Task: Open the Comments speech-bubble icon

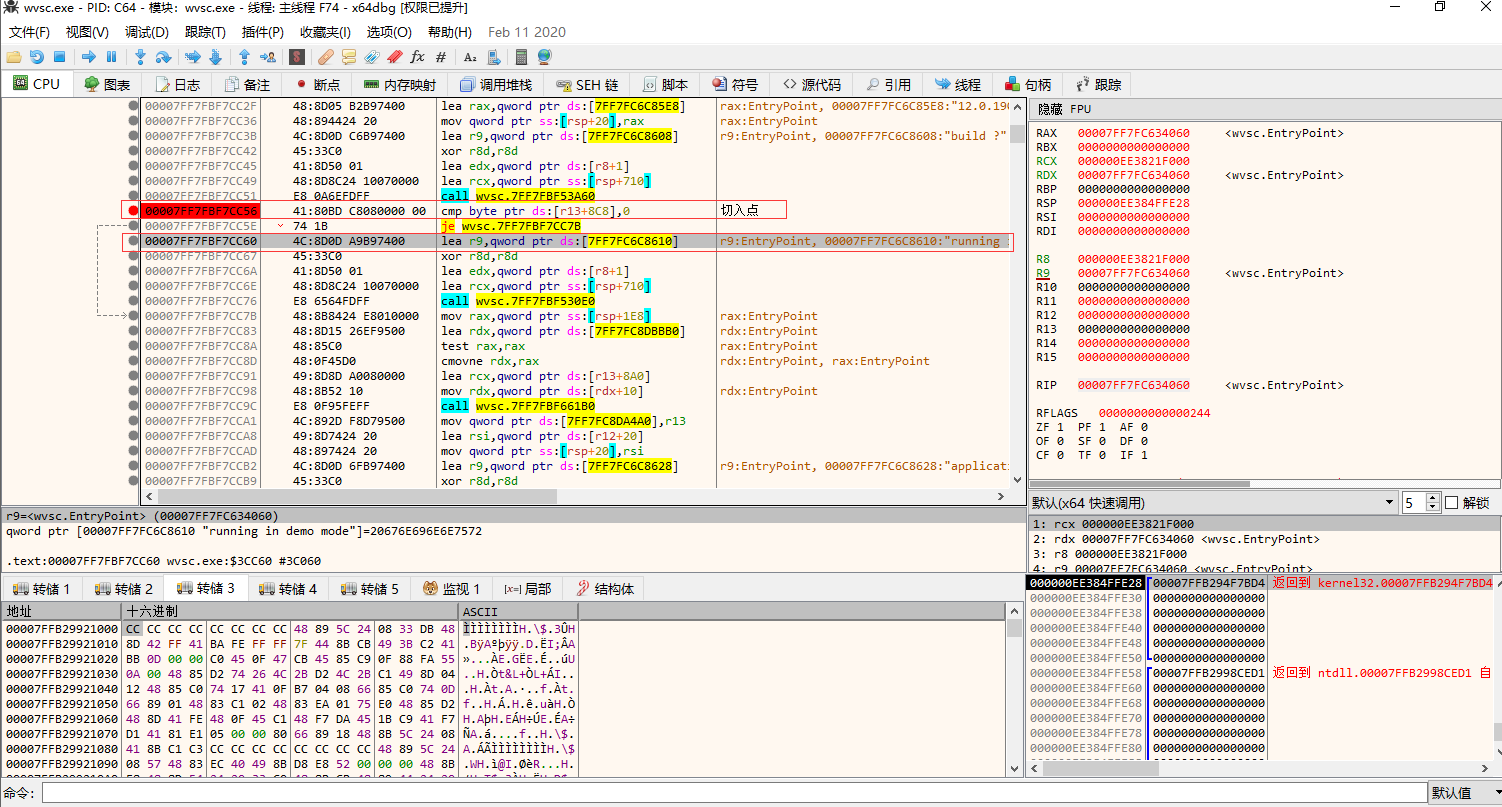Action: [x=349, y=57]
